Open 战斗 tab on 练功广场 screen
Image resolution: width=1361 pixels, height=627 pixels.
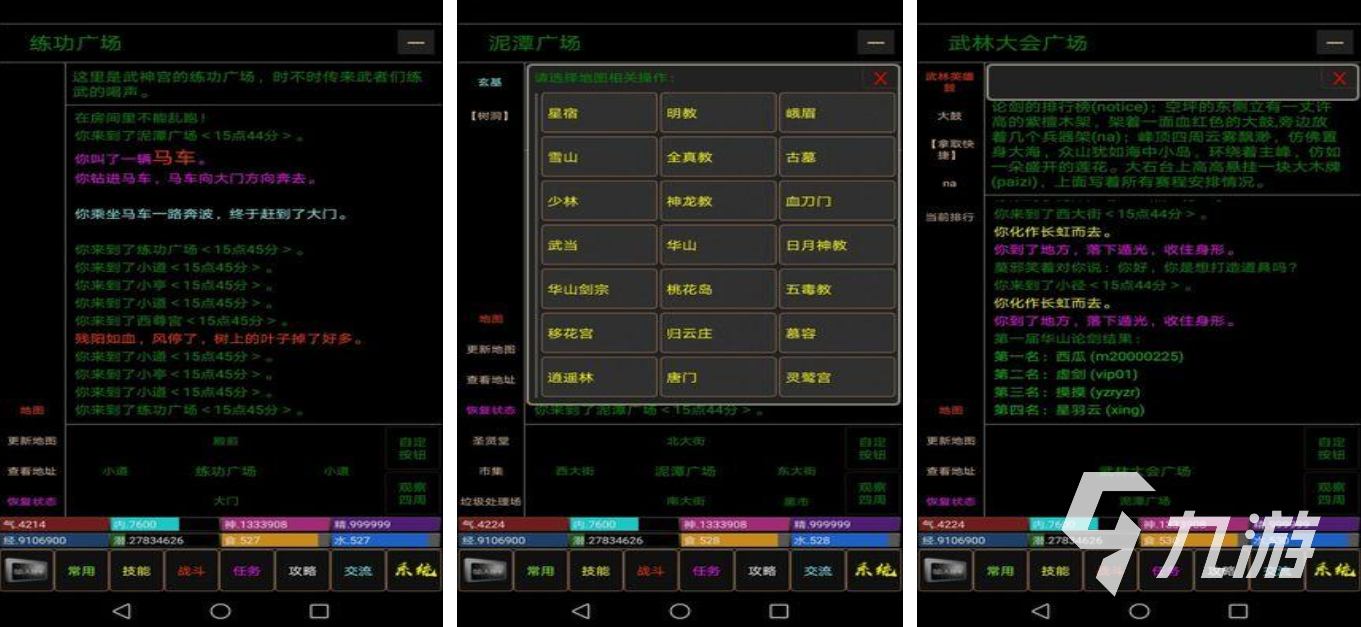[x=191, y=570]
